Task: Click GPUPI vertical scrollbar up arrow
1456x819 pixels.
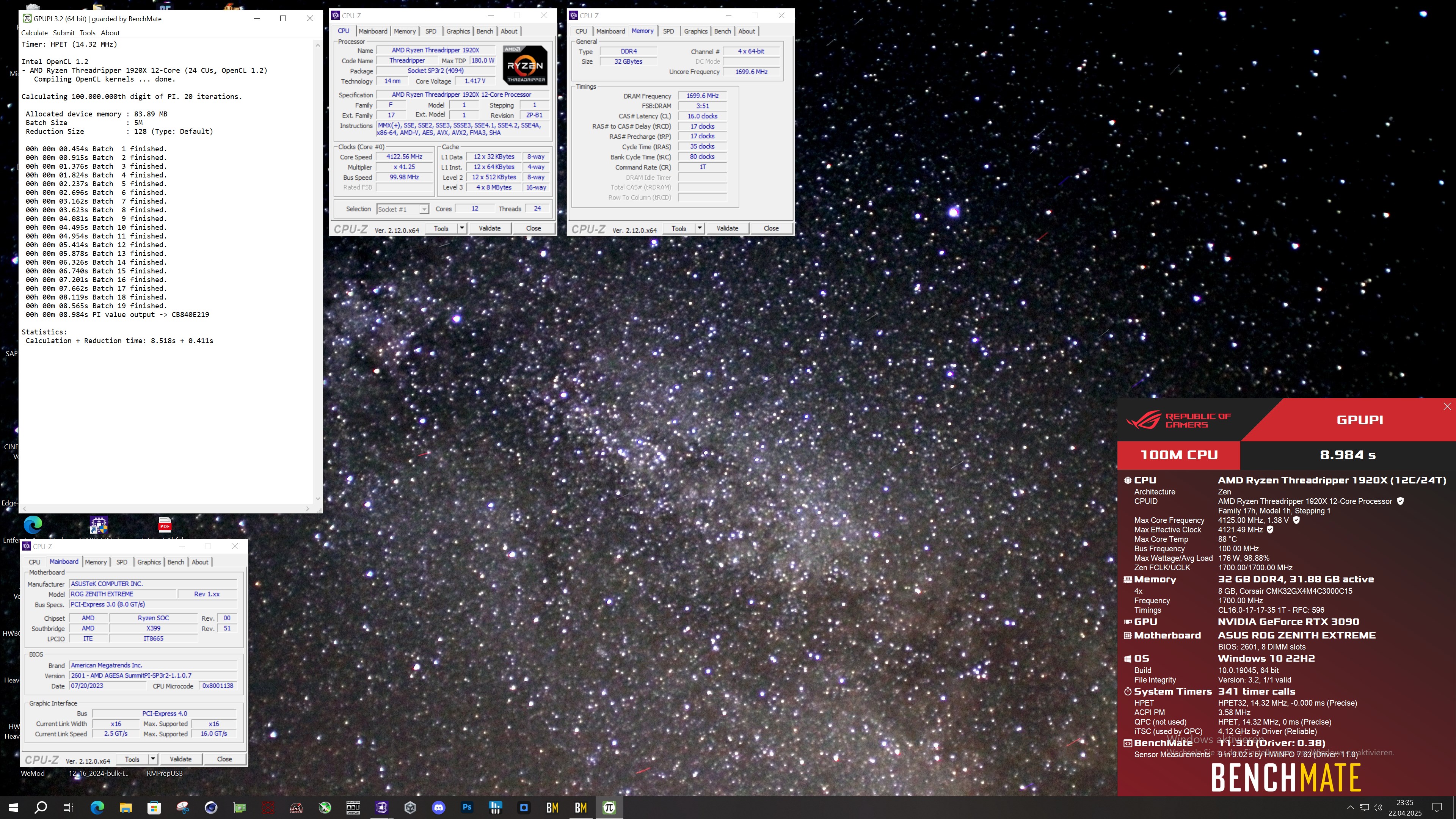Action: tap(318, 45)
